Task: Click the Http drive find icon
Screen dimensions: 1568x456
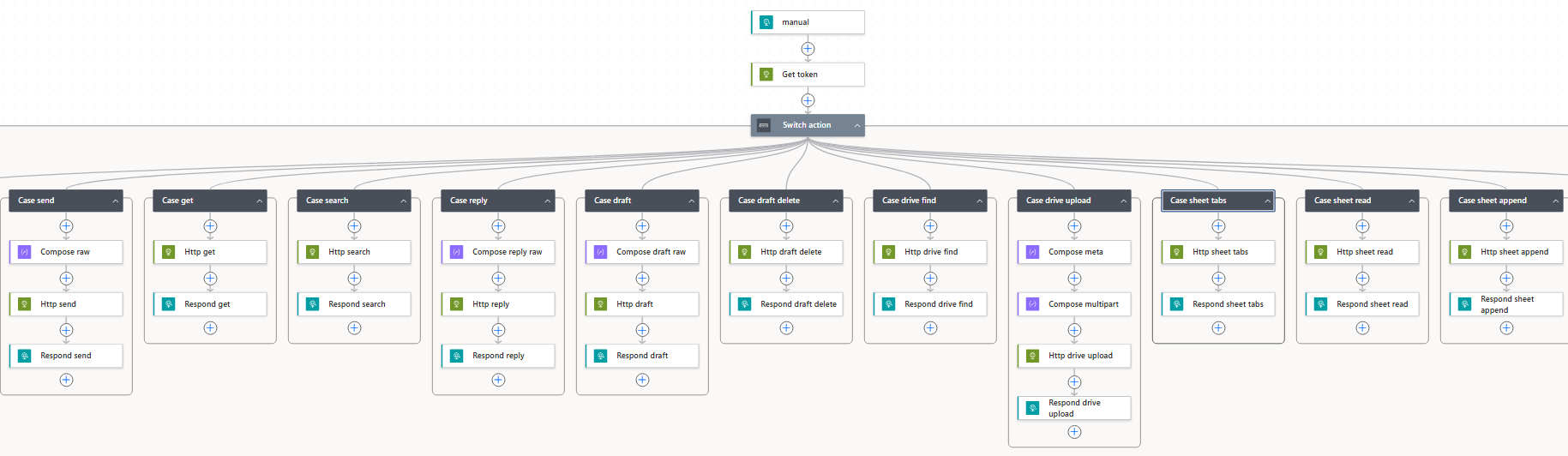Action: tap(889, 252)
